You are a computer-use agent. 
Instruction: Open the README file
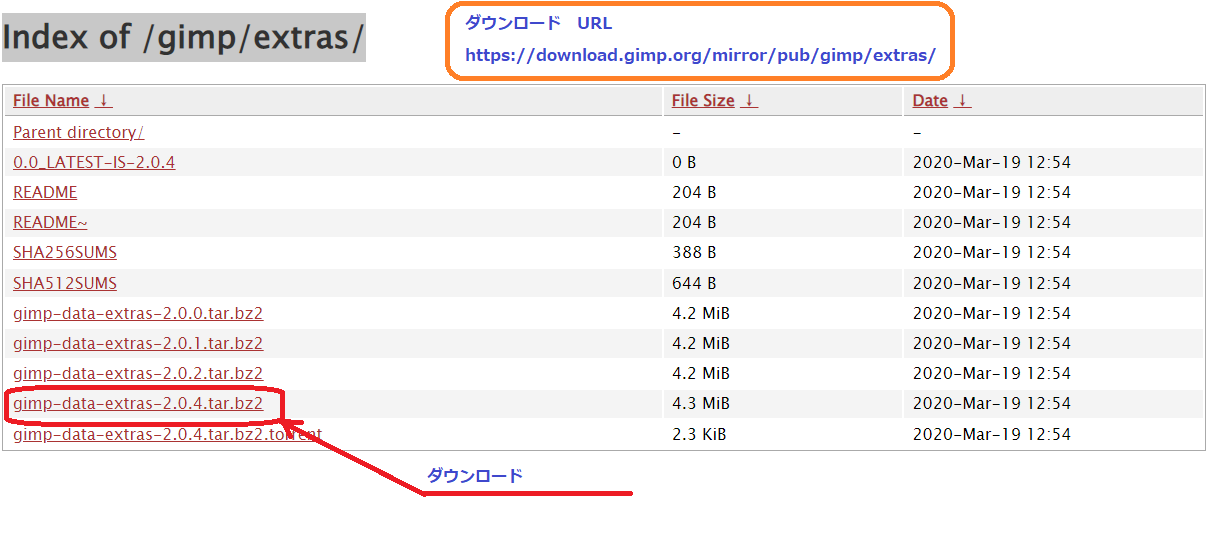(x=45, y=192)
